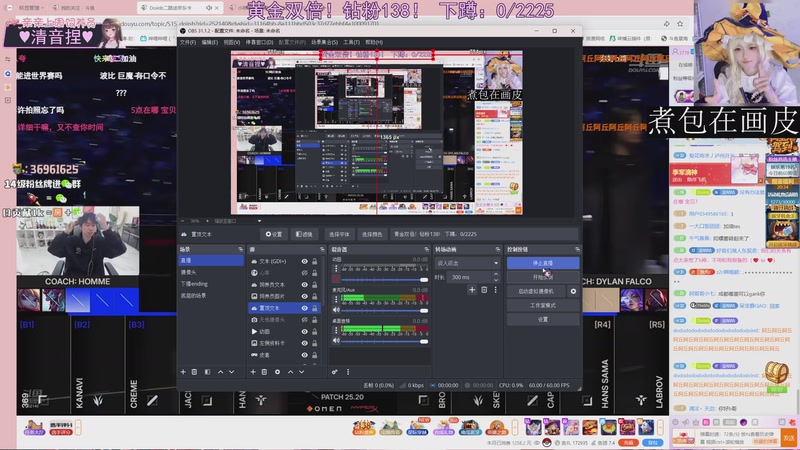The image size is (800, 450).
Task: Click 工作室模式 studio mode button
Action: (x=543, y=305)
